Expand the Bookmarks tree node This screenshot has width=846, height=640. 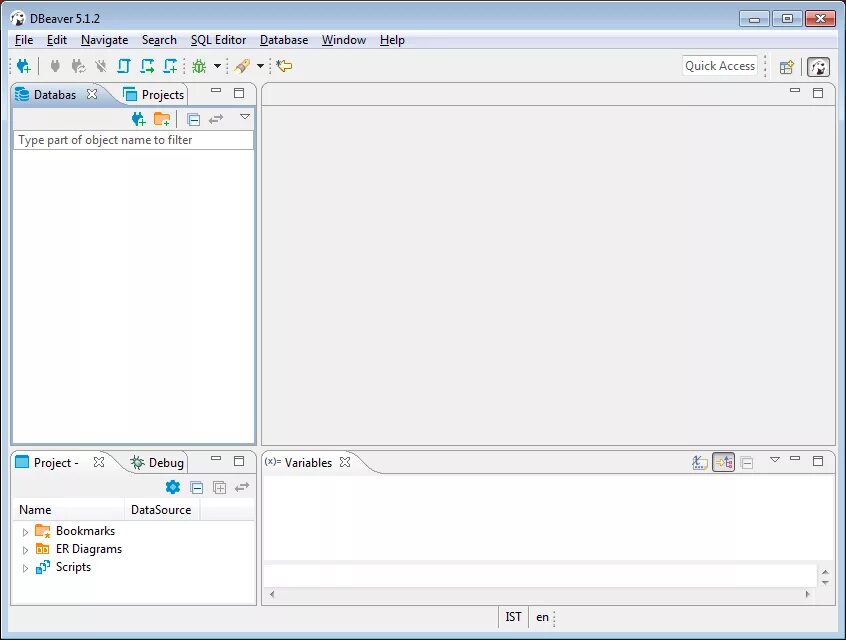pyautogui.click(x=25, y=532)
